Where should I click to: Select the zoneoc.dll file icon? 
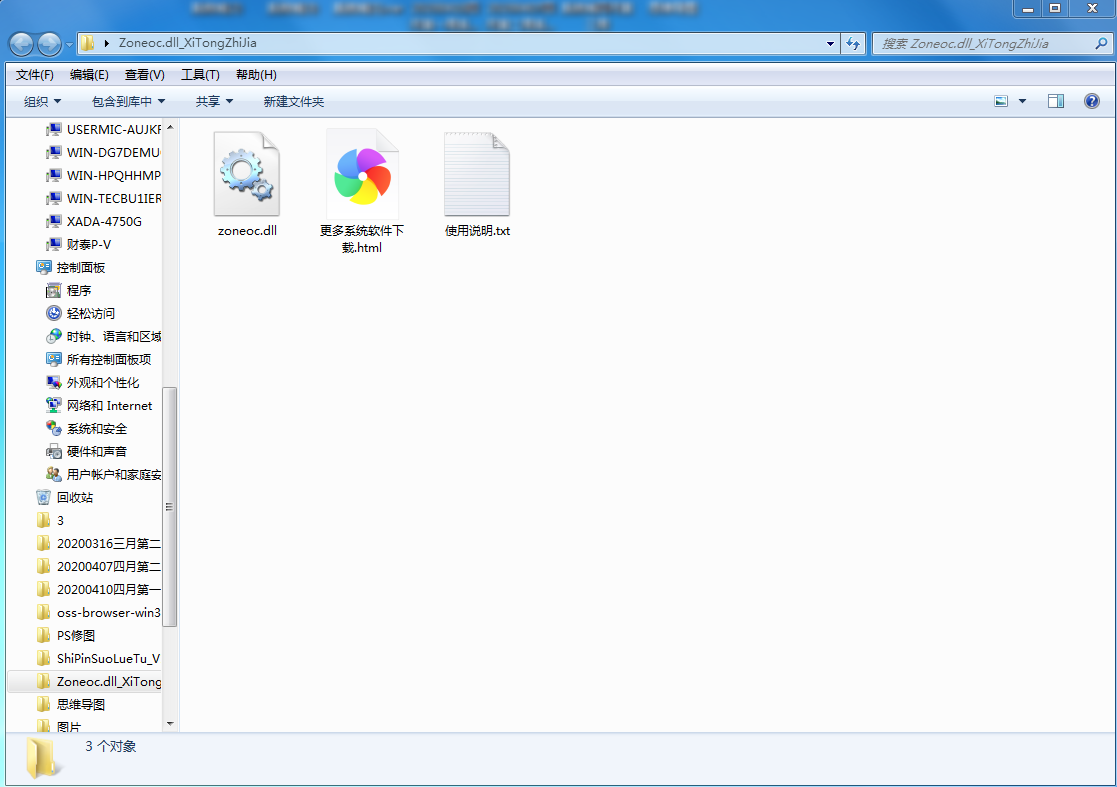[x=246, y=174]
